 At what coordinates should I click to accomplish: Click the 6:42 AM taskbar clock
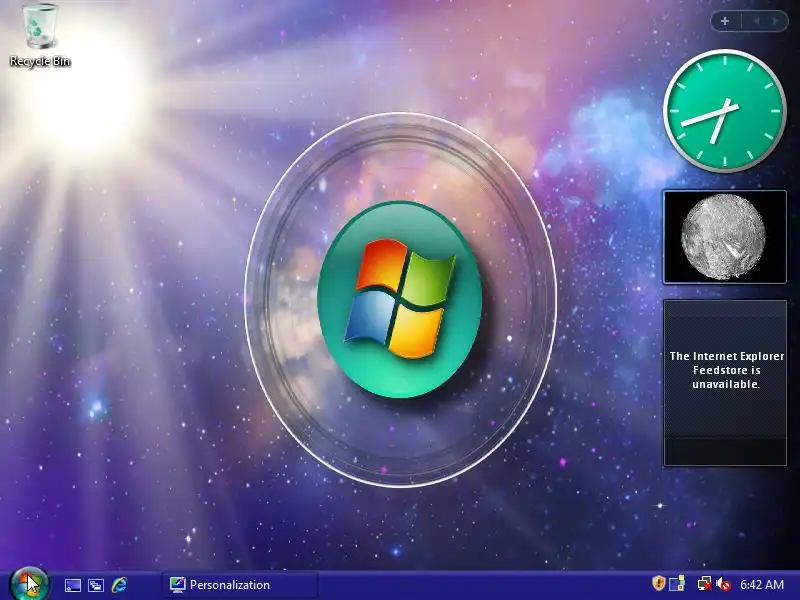coord(762,585)
